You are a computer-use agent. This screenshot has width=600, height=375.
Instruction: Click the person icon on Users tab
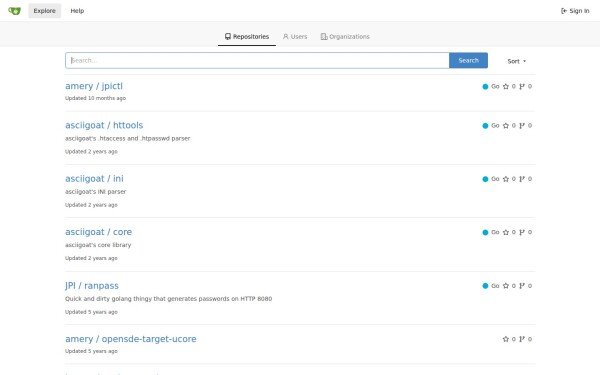coord(285,36)
